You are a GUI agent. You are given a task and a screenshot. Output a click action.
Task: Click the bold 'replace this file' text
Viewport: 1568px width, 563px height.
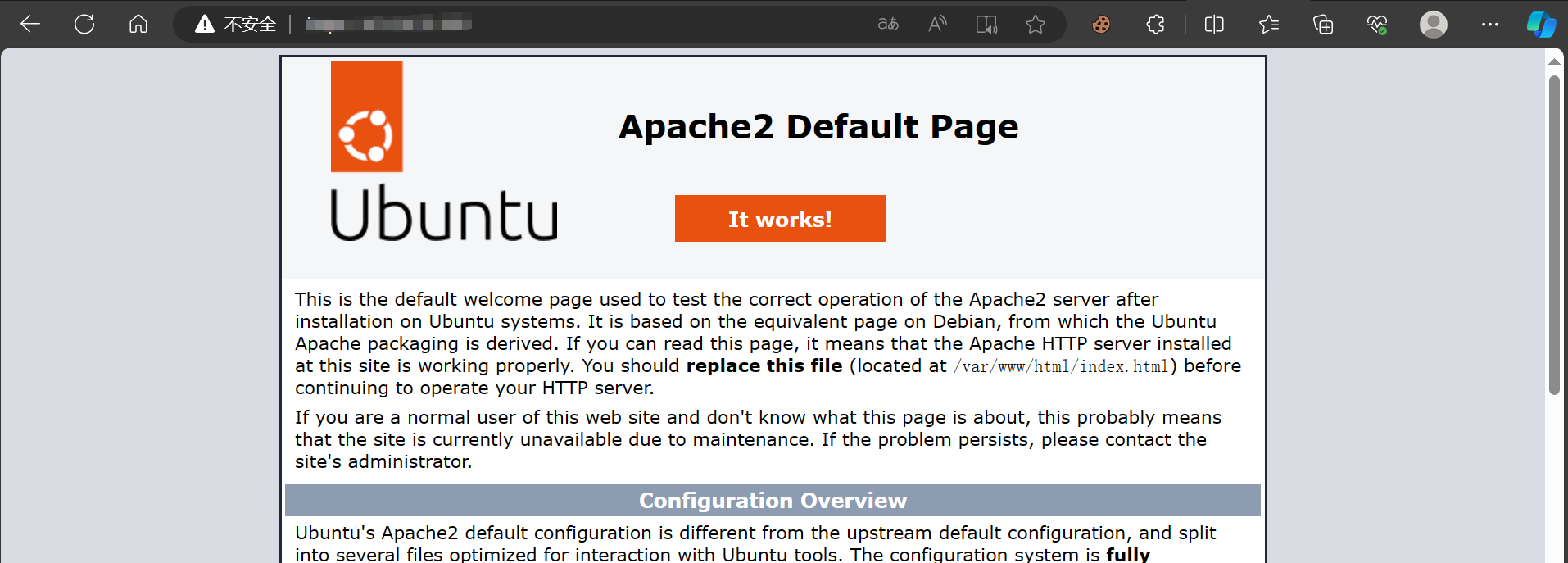764,366
